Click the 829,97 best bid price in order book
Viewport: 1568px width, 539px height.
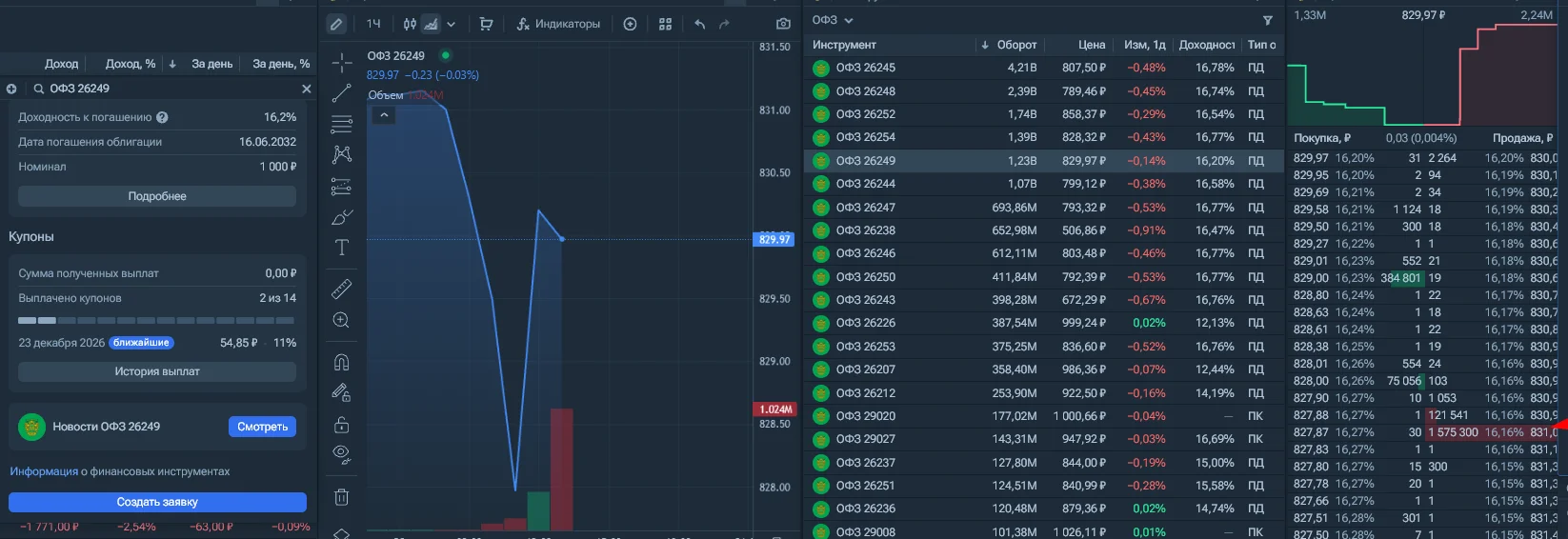click(x=1311, y=158)
